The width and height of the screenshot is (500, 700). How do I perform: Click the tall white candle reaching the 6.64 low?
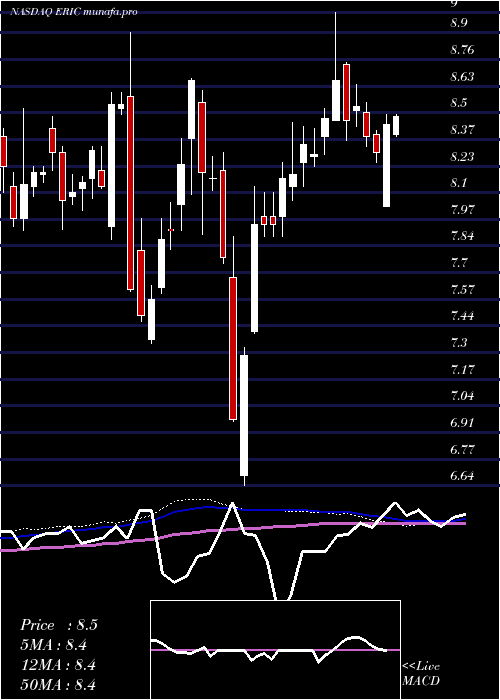pyautogui.click(x=244, y=415)
